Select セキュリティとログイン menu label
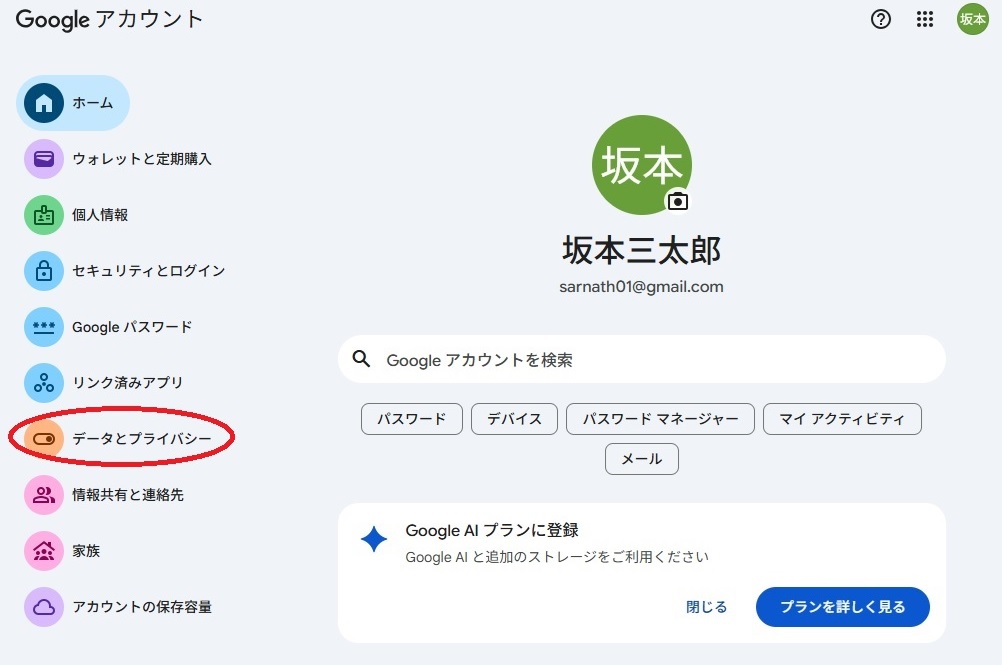The height and width of the screenshot is (665, 1002). pos(149,271)
